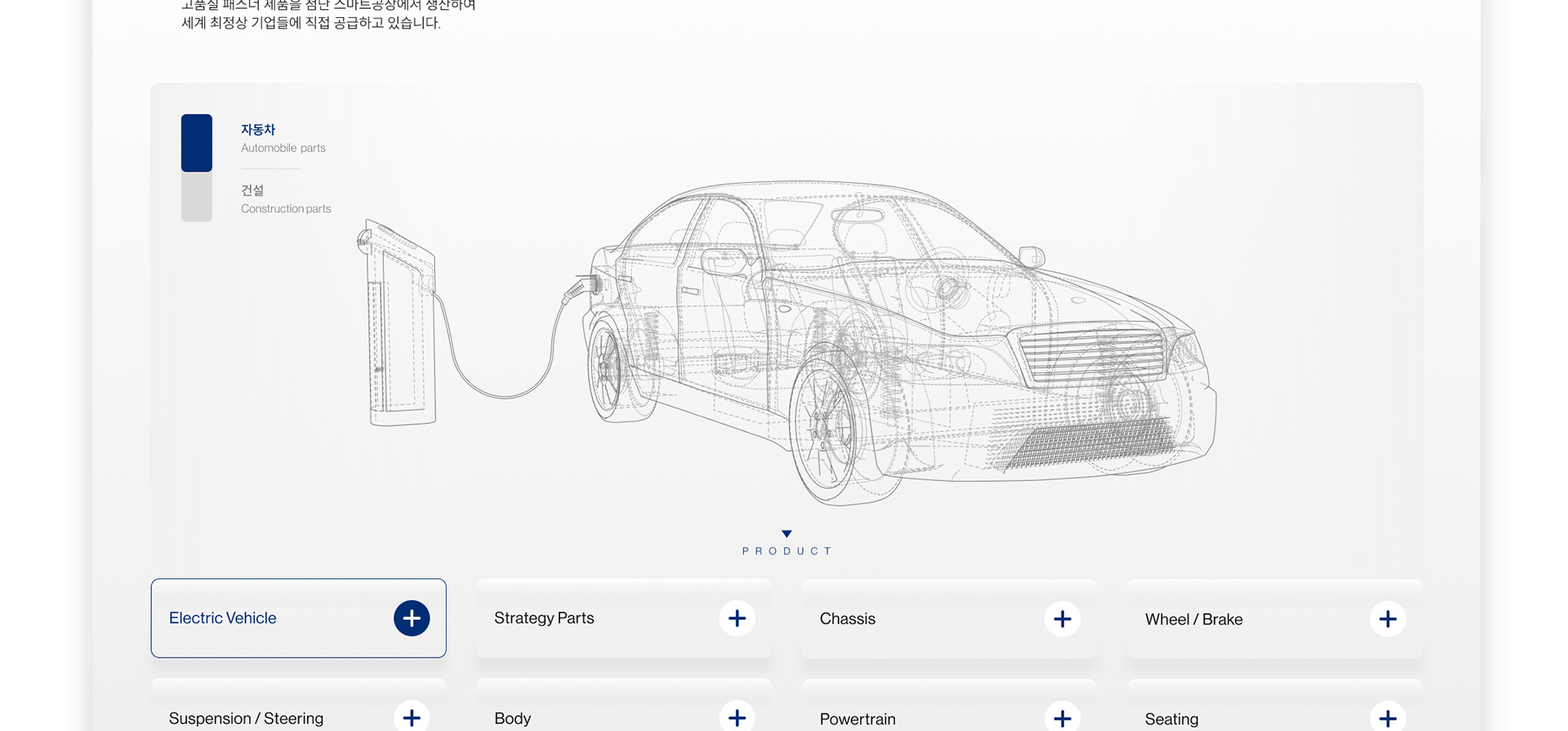The width and height of the screenshot is (1568, 731).
Task: Select the 건설 Construction parts option
Action: click(x=285, y=199)
